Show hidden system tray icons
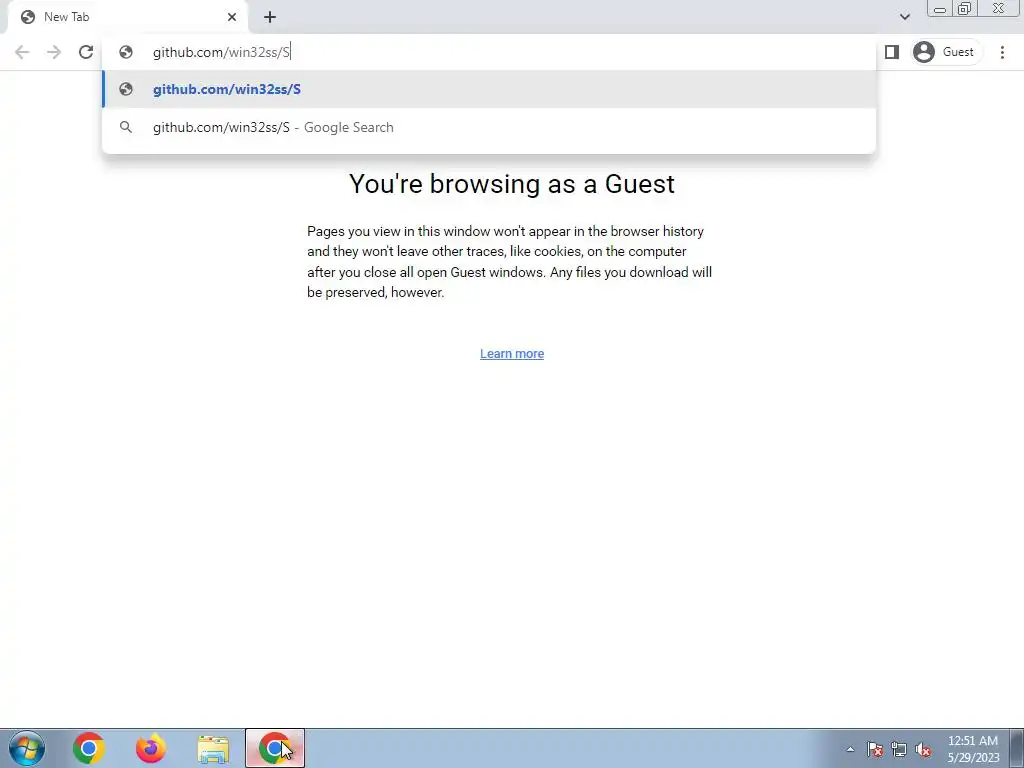The width and height of the screenshot is (1024, 768). (850, 749)
